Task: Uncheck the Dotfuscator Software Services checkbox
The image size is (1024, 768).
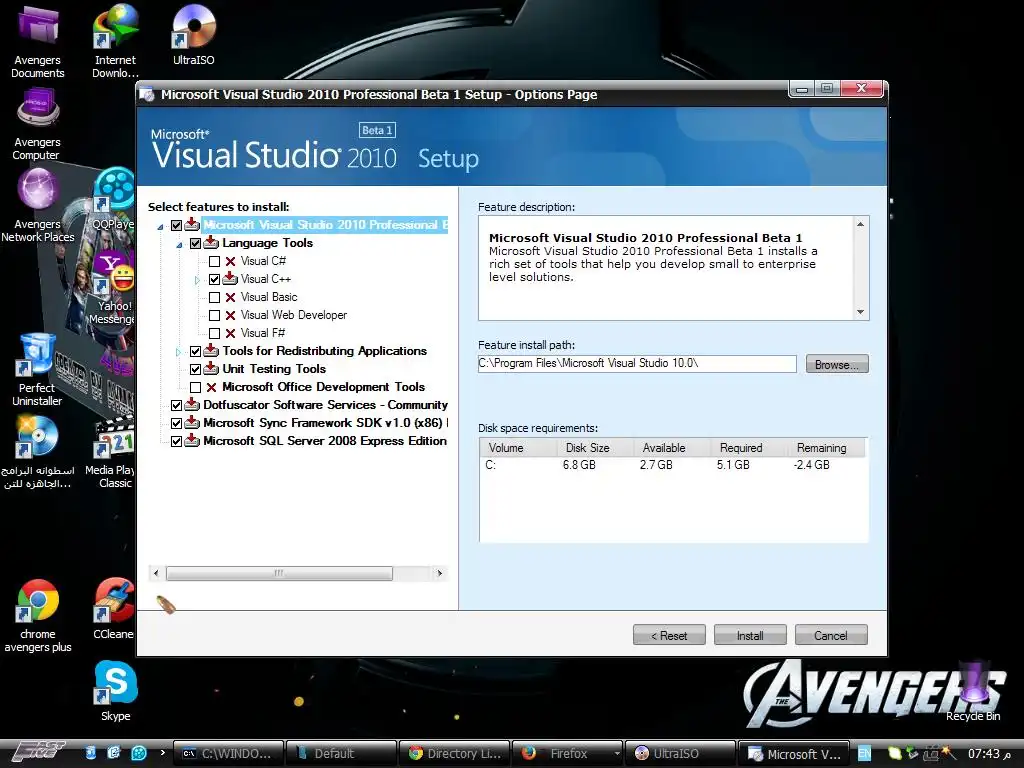Action: point(176,406)
